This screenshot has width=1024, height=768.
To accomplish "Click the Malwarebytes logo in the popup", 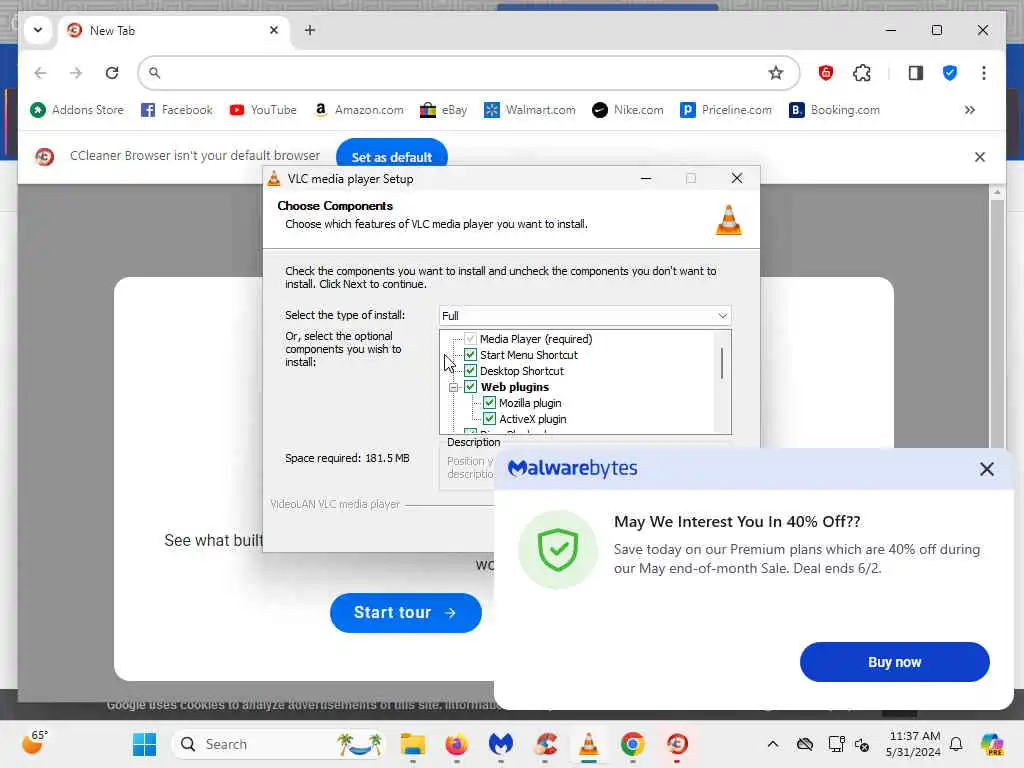I will click(572, 468).
